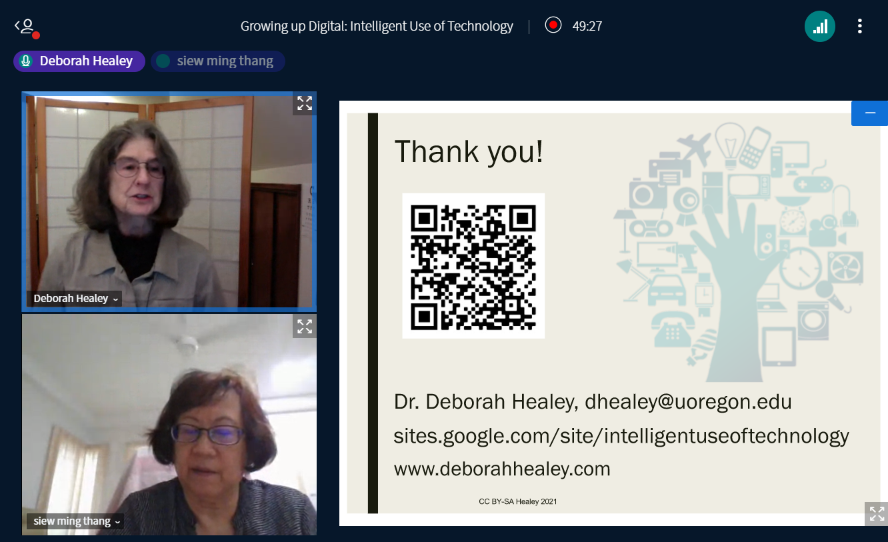
Task: Click CC BY-SA Healey 2021 footer
Action: [x=518, y=501]
